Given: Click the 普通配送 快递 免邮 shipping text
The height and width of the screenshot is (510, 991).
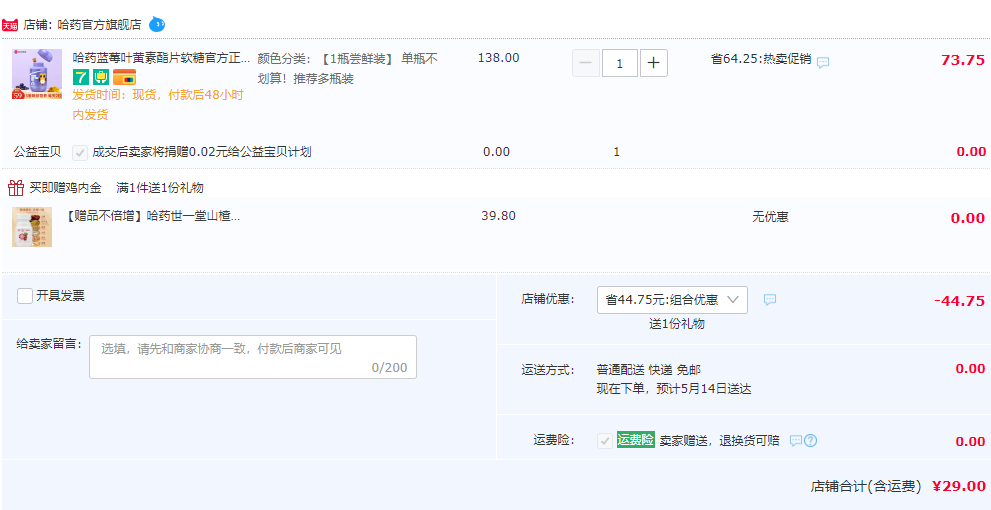Looking at the screenshot, I should 648,369.
